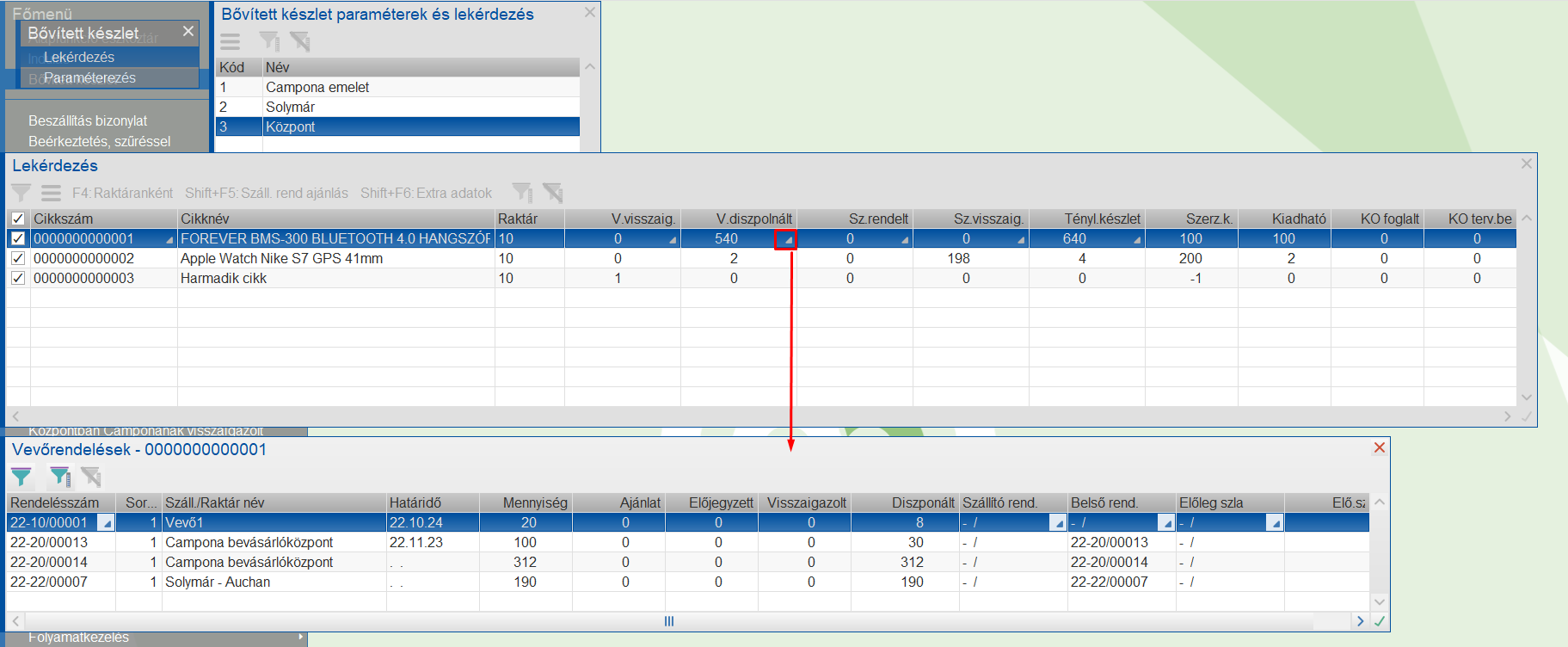Open drill-down arrow in Előleg szla cell of Vevő1 row
The width and height of the screenshot is (1568, 647).
tap(1276, 523)
